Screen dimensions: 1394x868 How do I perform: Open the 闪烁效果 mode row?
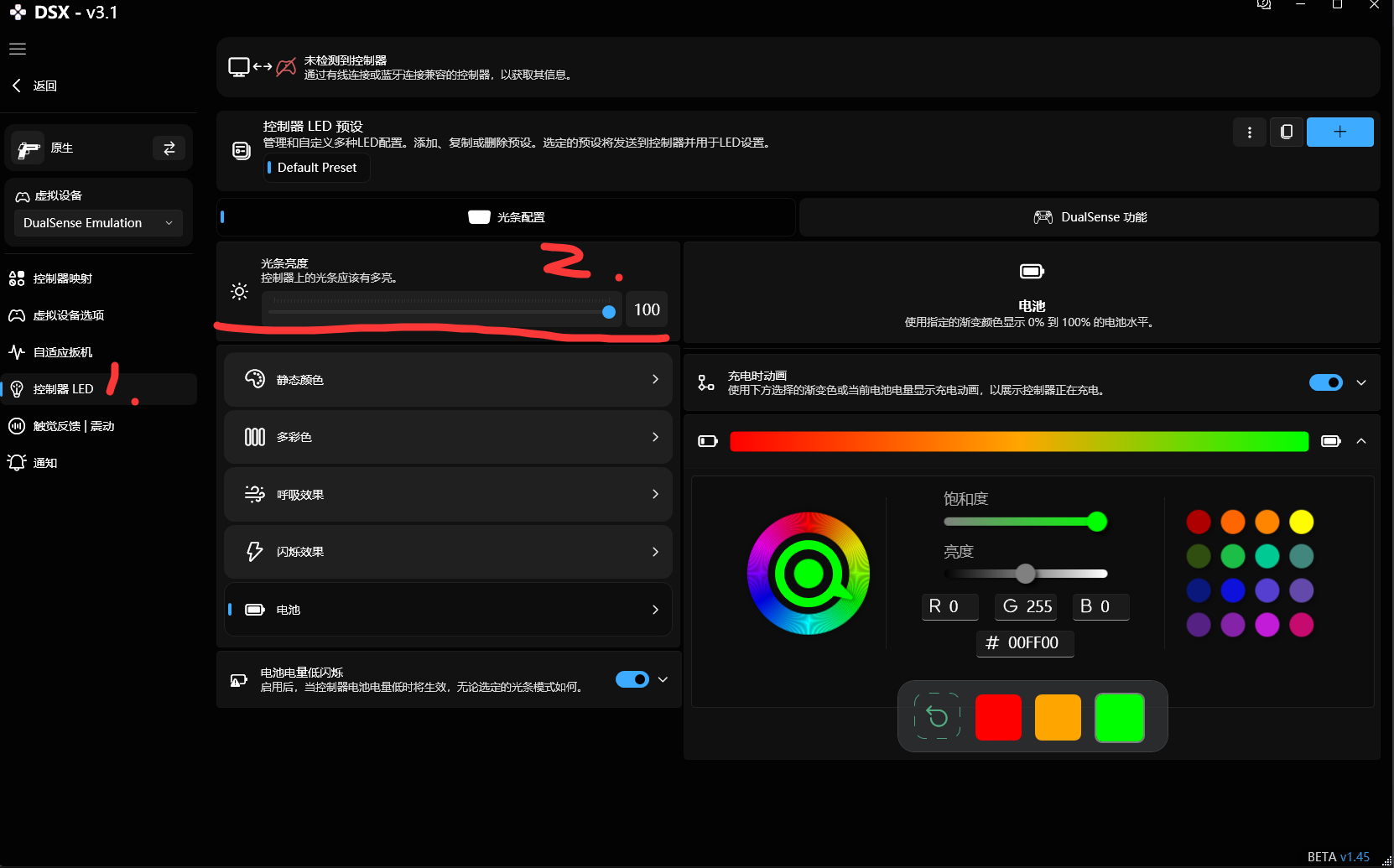(x=448, y=552)
